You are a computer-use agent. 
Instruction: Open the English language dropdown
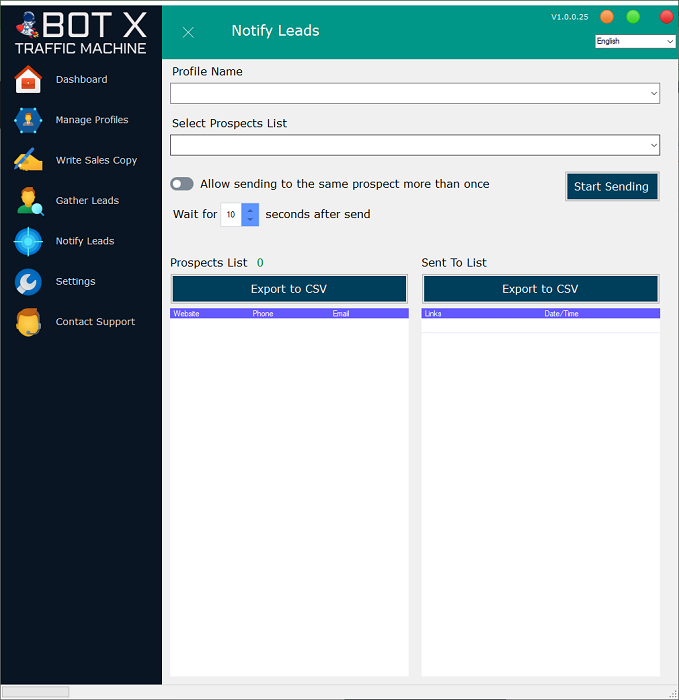pos(635,41)
